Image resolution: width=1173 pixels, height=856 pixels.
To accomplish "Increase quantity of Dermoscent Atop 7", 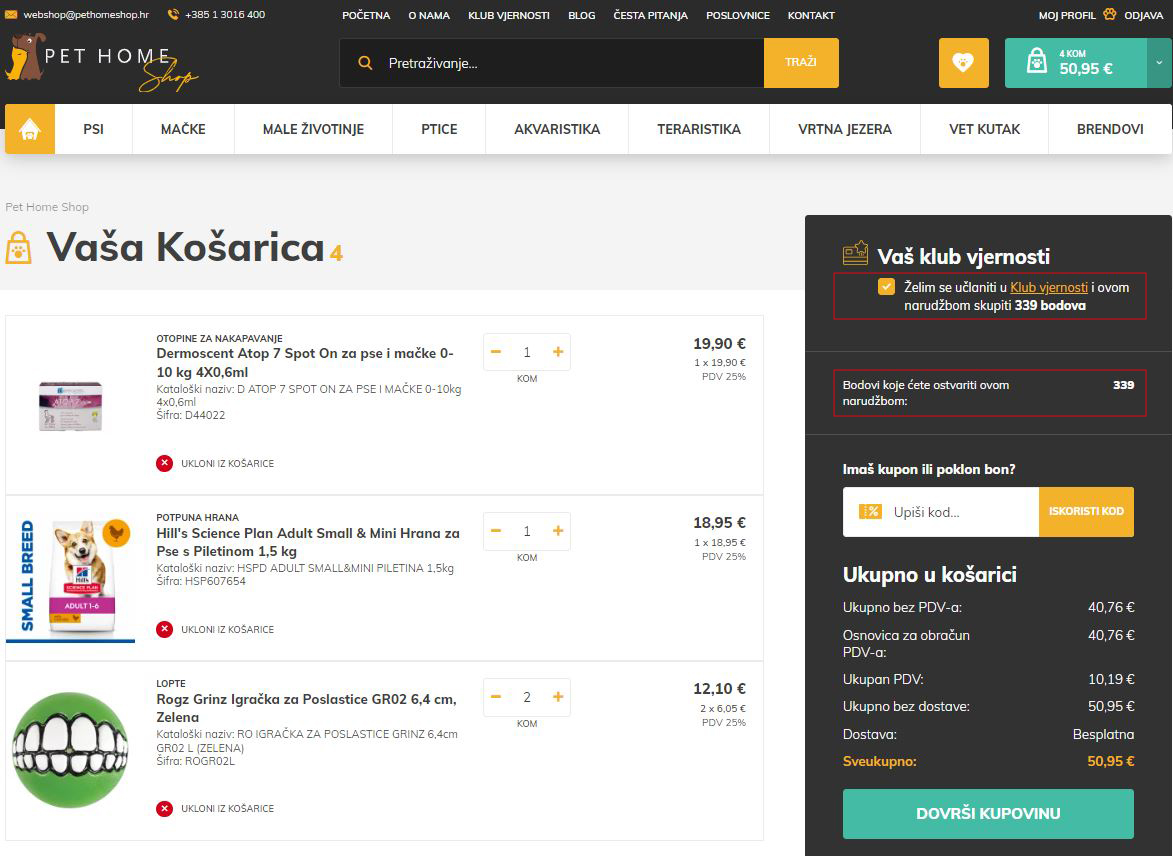I will [558, 352].
